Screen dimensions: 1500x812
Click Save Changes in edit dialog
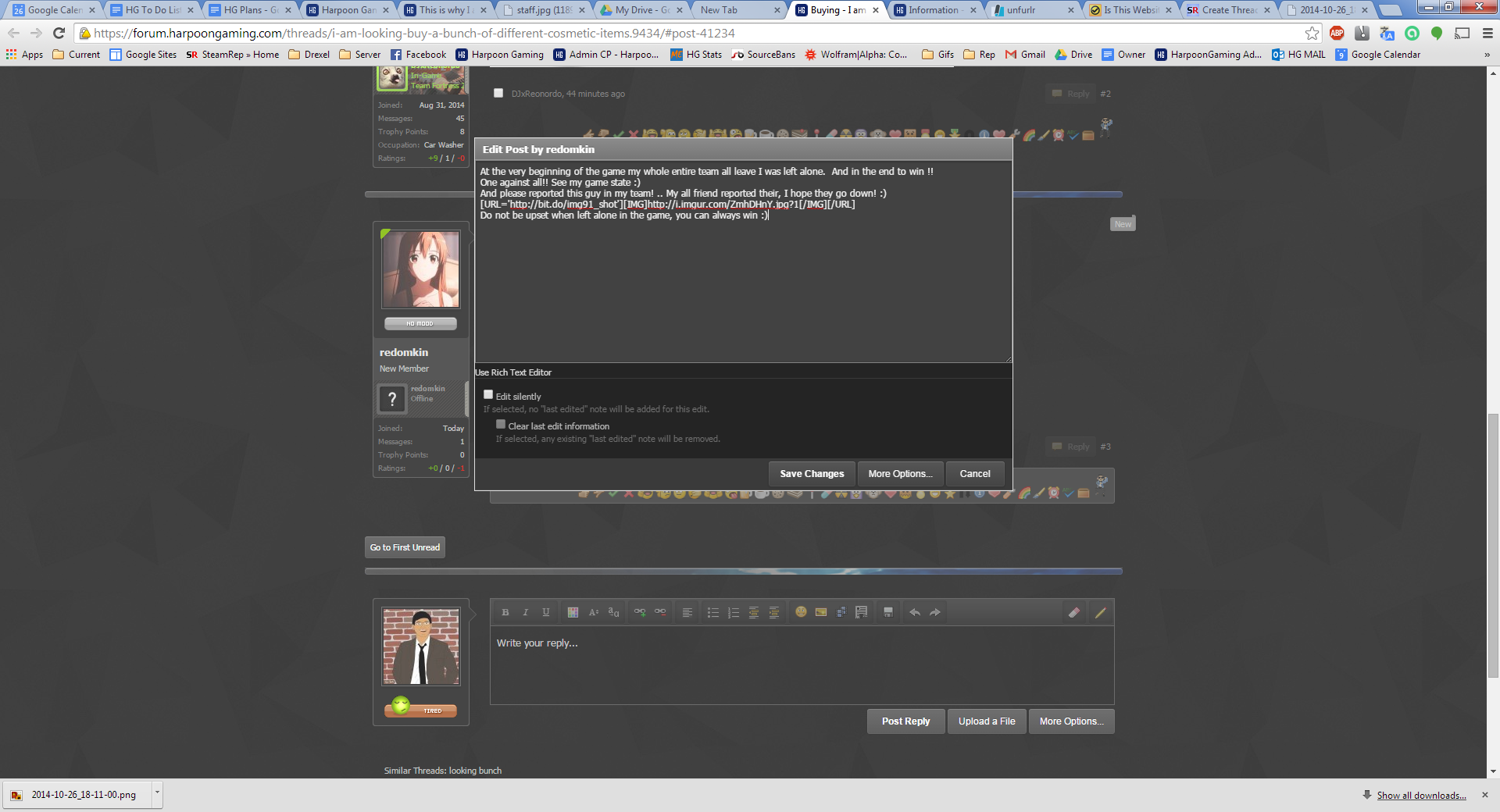[812, 474]
